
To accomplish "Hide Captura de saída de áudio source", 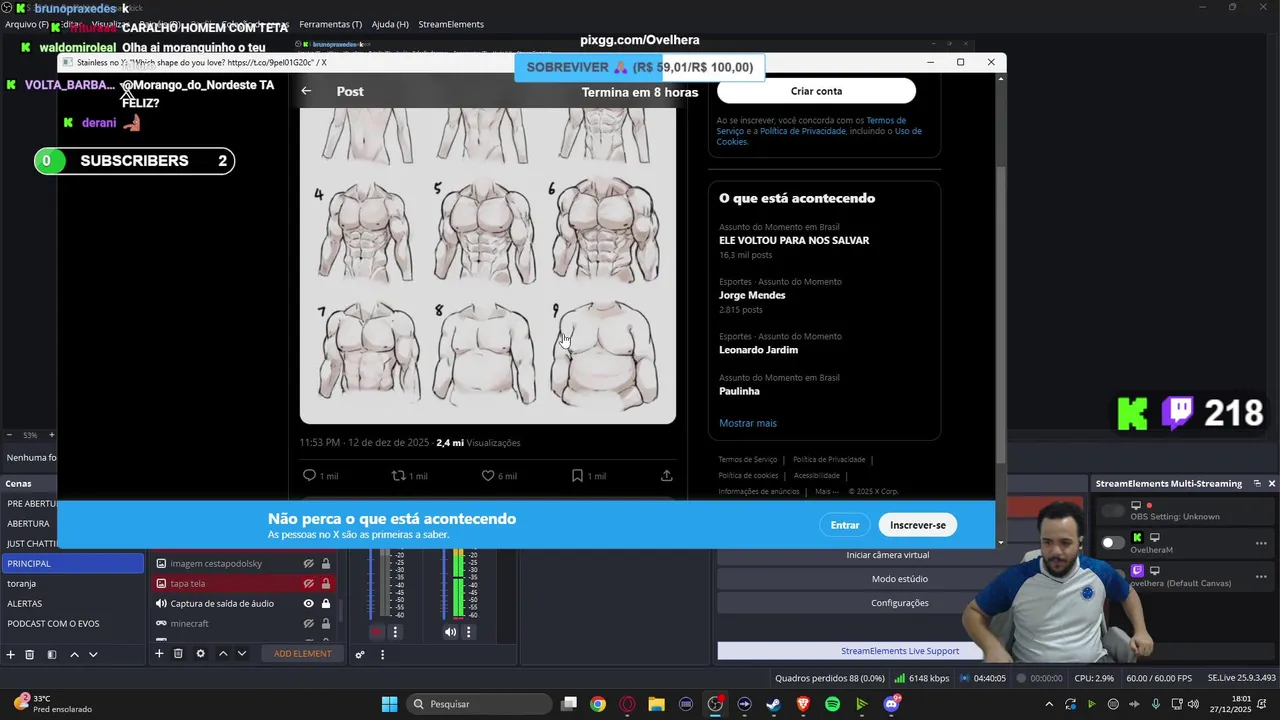I will tap(308, 603).
